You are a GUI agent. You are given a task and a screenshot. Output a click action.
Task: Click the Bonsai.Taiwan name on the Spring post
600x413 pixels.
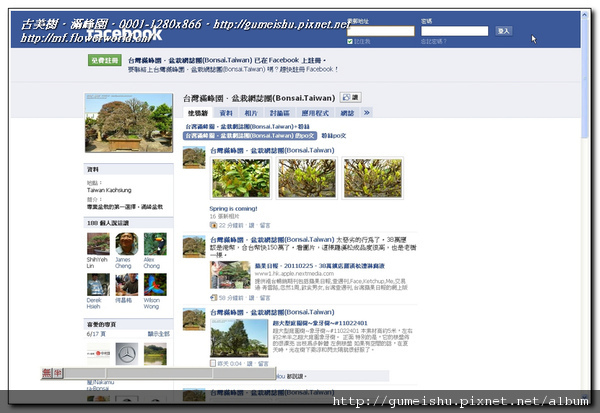click(272, 150)
